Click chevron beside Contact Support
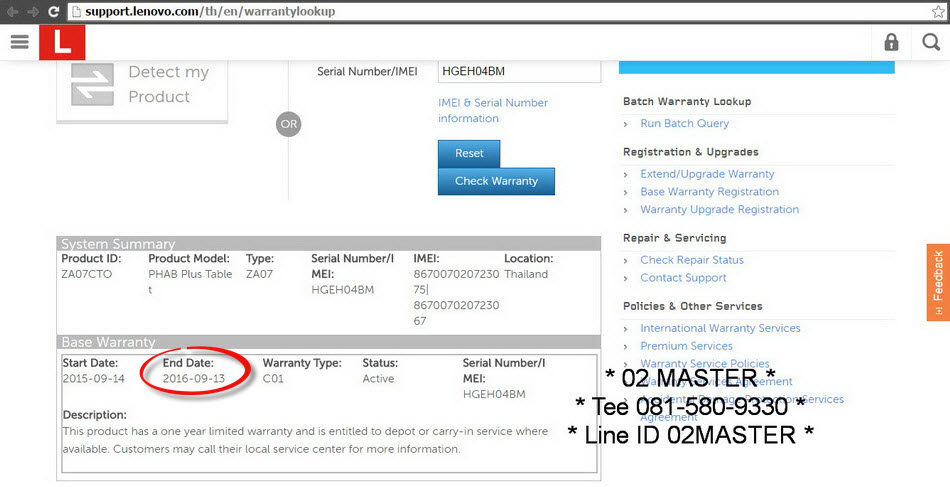Viewport: 950px width, 487px height. click(x=626, y=279)
